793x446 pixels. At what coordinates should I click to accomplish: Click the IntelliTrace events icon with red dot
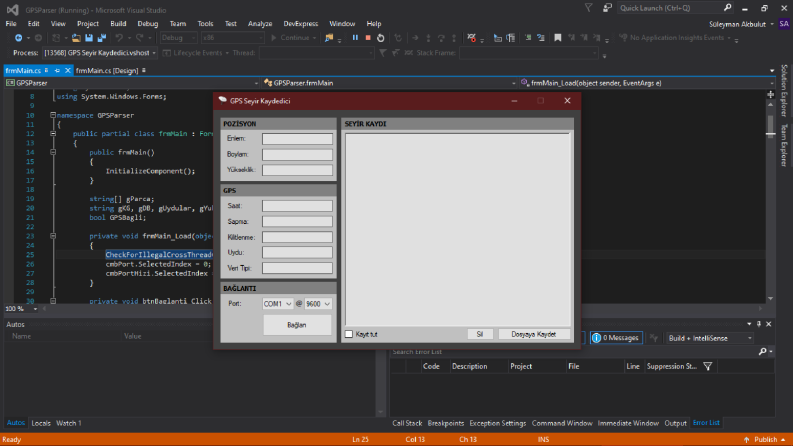(x=471, y=38)
